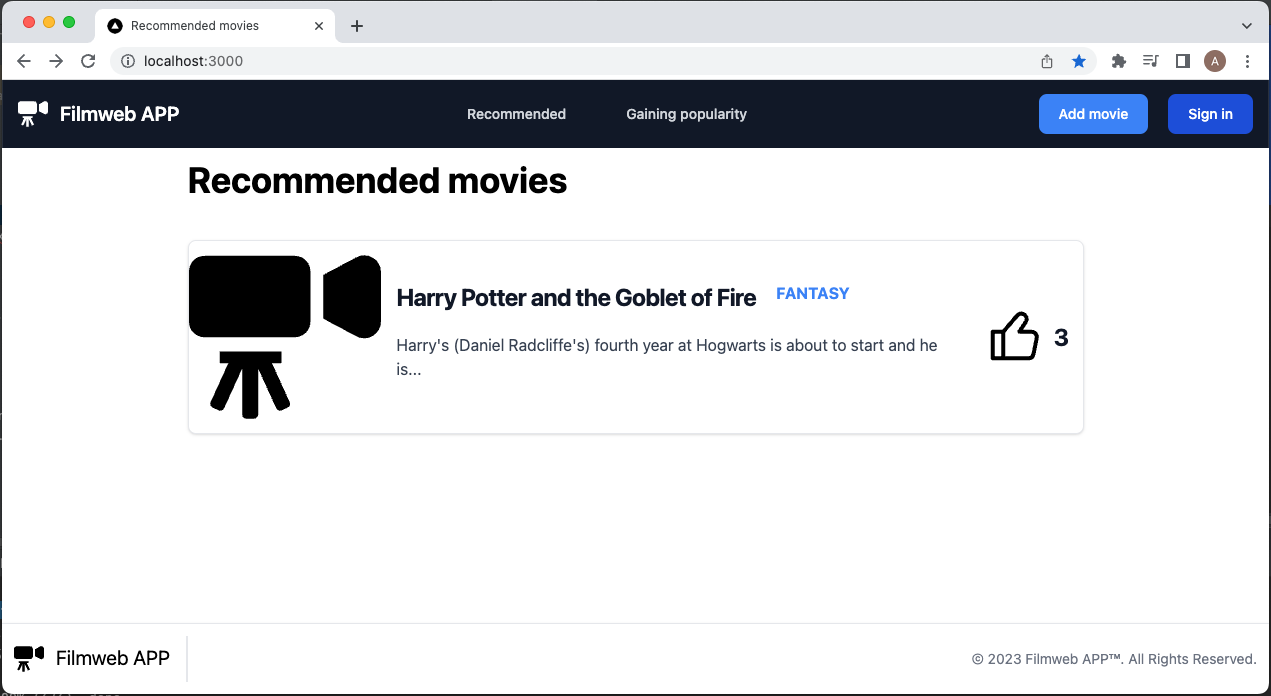Click the footer Filmweb APP text
This screenshot has height=696, width=1271.
coord(113,658)
